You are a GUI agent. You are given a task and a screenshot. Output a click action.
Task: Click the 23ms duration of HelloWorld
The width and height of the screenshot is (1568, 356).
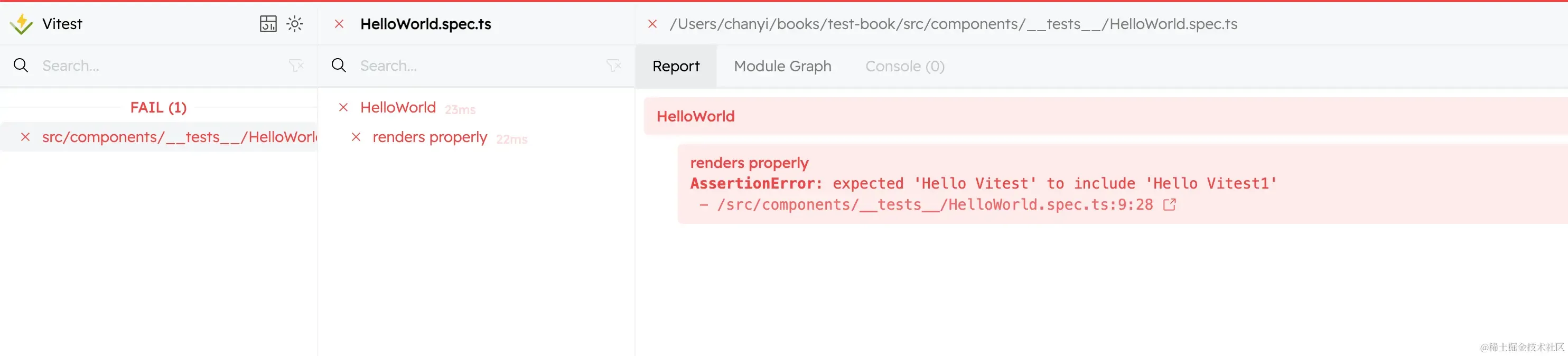pyautogui.click(x=460, y=109)
